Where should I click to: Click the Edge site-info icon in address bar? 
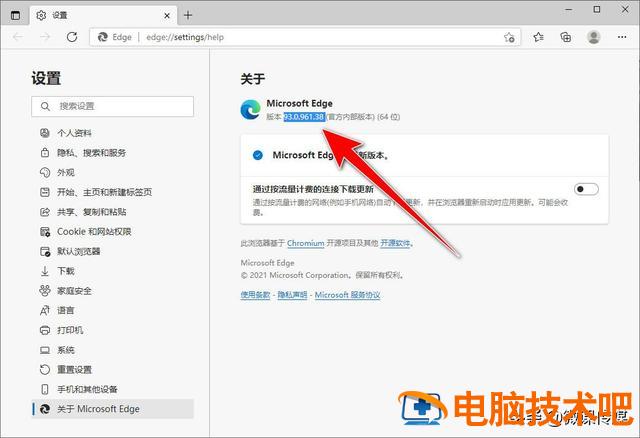(103, 37)
